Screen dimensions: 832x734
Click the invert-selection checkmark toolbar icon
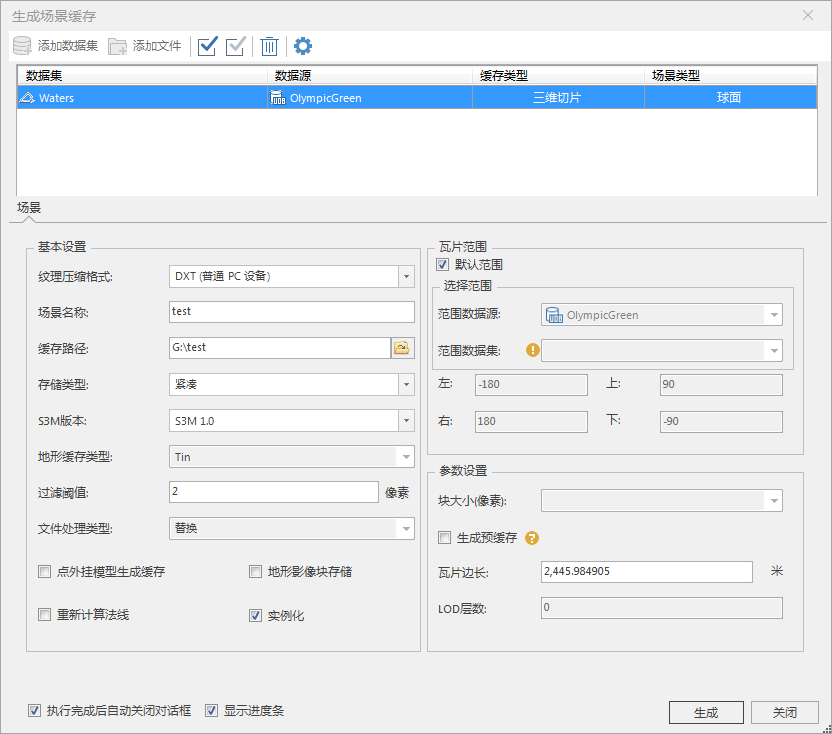tap(236, 46)
